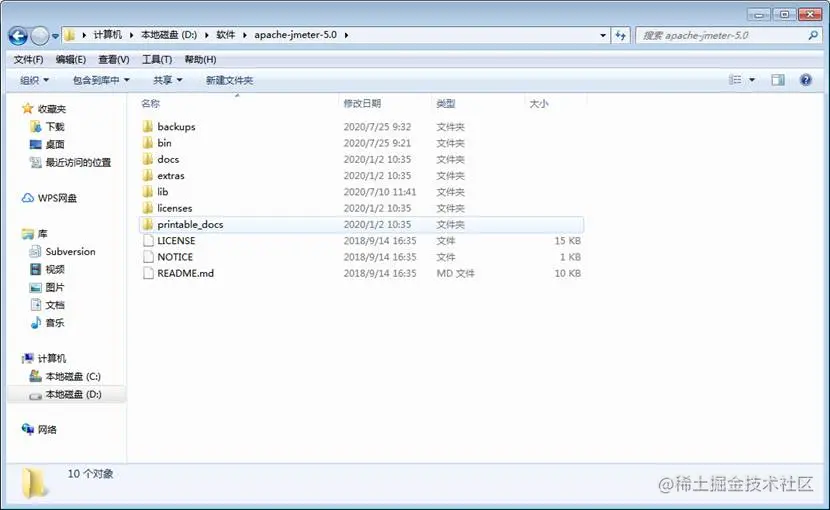Viewport: 830px width, 510px height.
Task: Click 计算机 in the address breadcrumb
Action: coord(107,35)
